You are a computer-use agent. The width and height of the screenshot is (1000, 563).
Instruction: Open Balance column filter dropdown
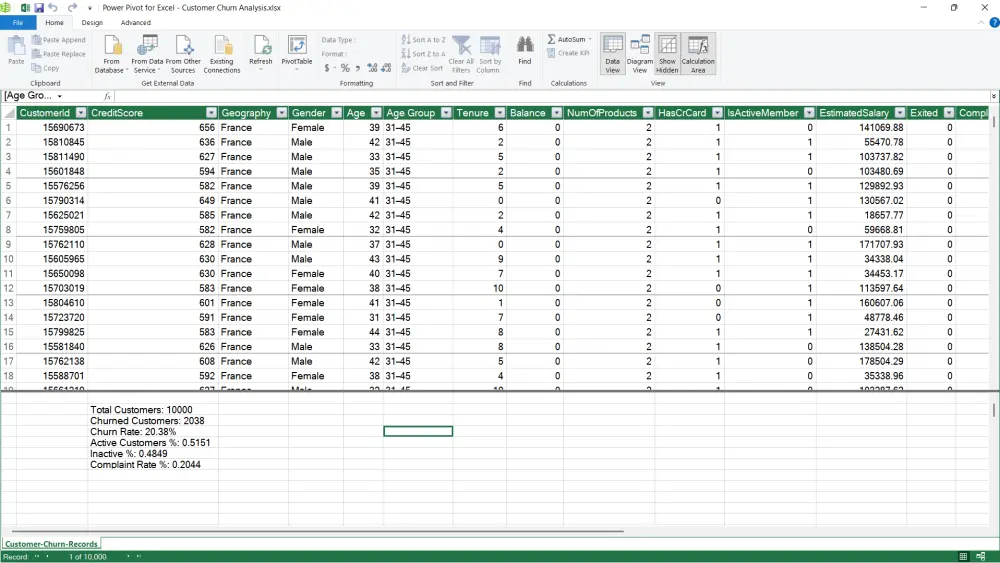pyautogui.click(x=556, y=113)
